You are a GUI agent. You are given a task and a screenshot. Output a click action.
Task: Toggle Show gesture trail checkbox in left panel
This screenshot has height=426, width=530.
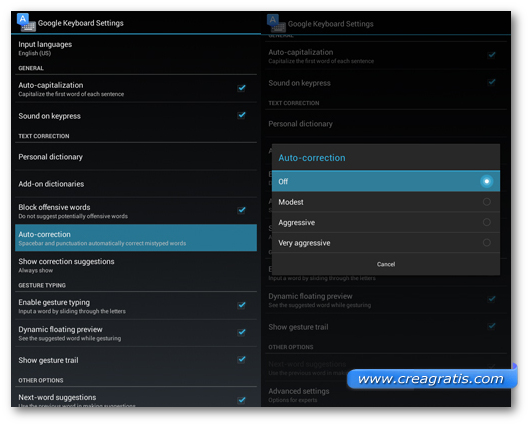[241, 359]
